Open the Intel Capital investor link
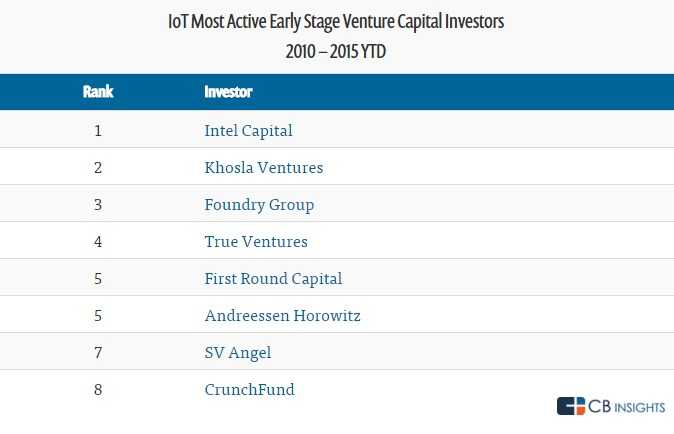Screen dimensions: 674x434 (x=248, y=130)
